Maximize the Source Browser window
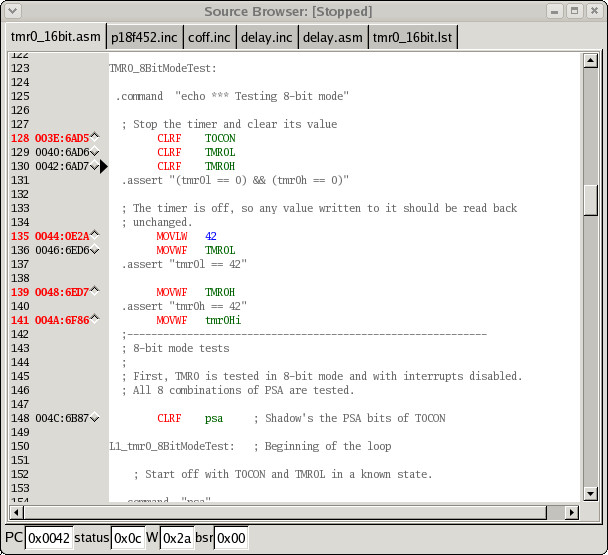 [x=575, y=11]
